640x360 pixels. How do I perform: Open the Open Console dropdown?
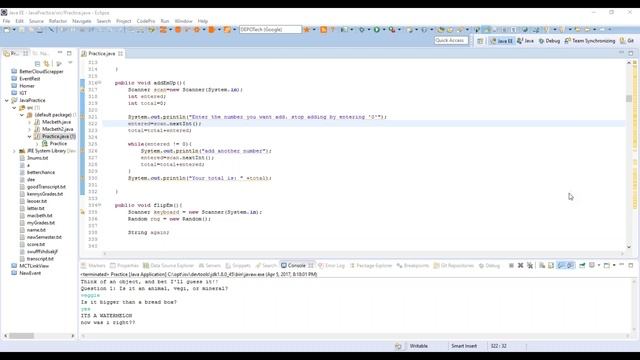[614, 265]
